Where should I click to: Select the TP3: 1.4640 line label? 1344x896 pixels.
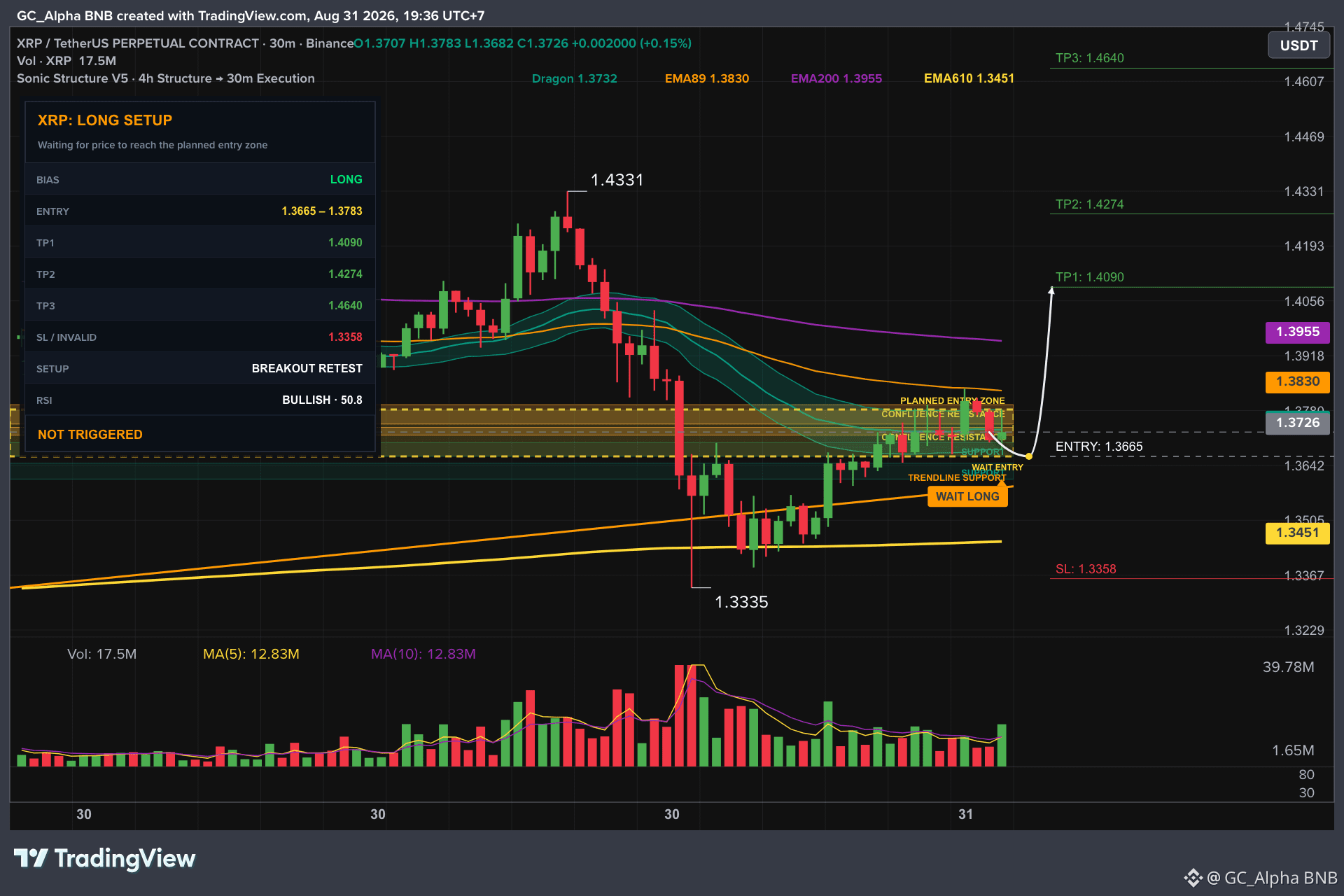pyautogui.click(x=1089, y=58)
